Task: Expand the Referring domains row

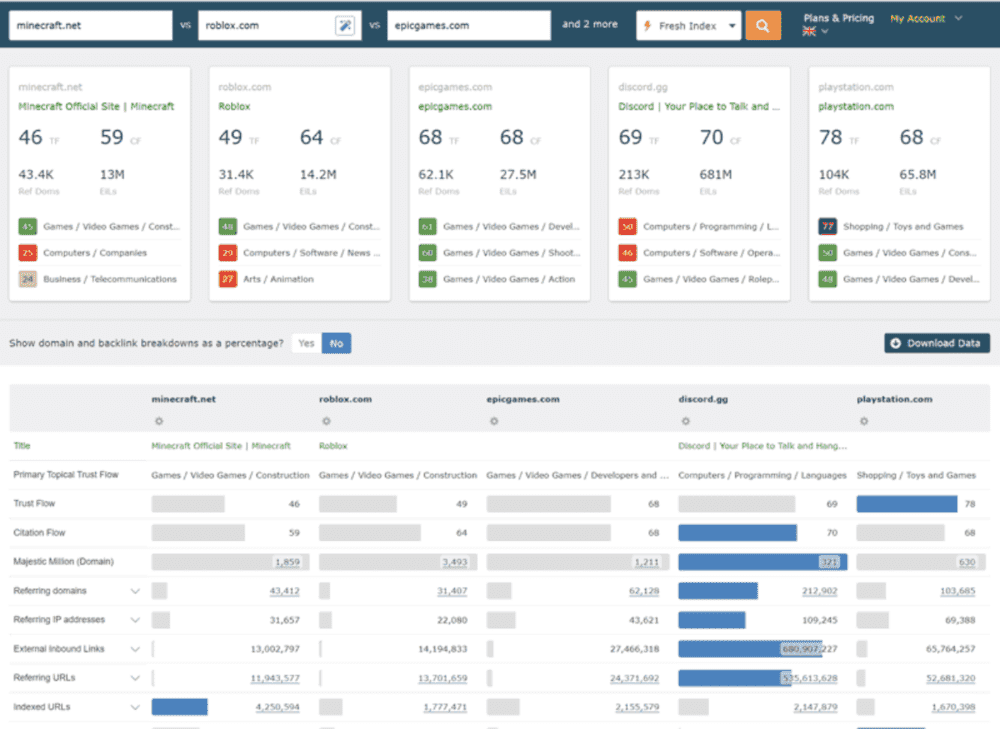Action: 135,591
